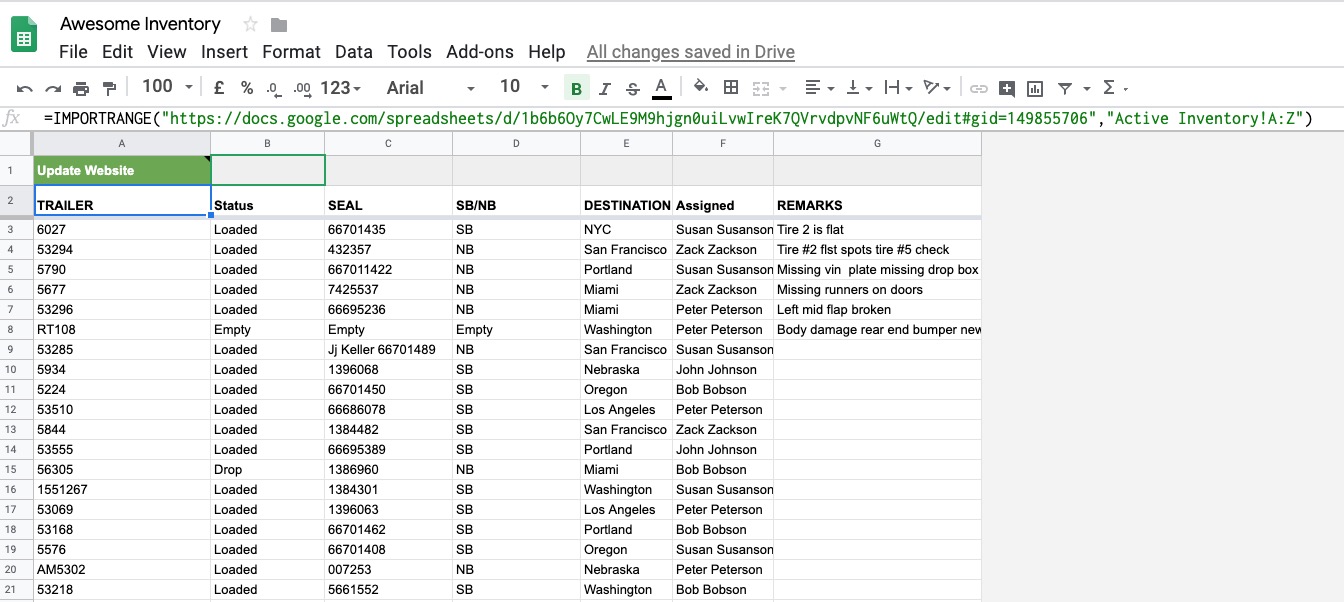This screenshot has height=602, width=1344.
Task: Open horizontal align dropdown
Action: [x=820, y=88]
